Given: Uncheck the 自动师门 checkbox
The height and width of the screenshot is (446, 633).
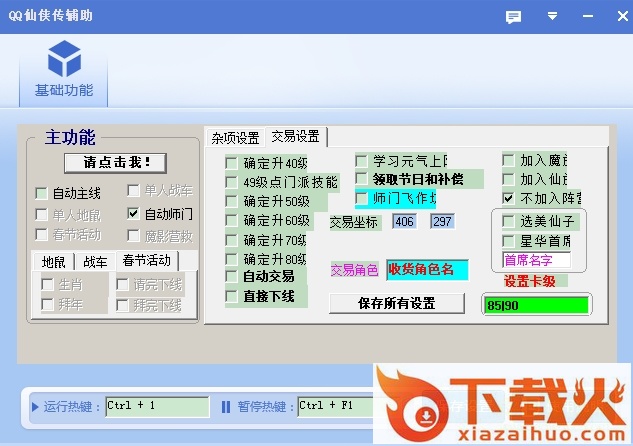Looking at the screenshot, I should (133, 213).
